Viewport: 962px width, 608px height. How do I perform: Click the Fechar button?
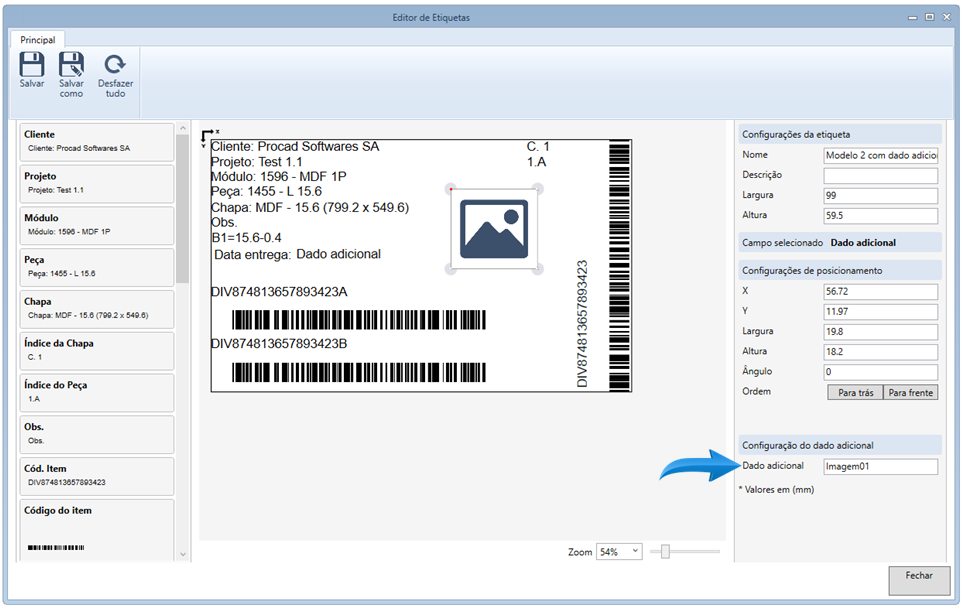[x=919, y=580]
